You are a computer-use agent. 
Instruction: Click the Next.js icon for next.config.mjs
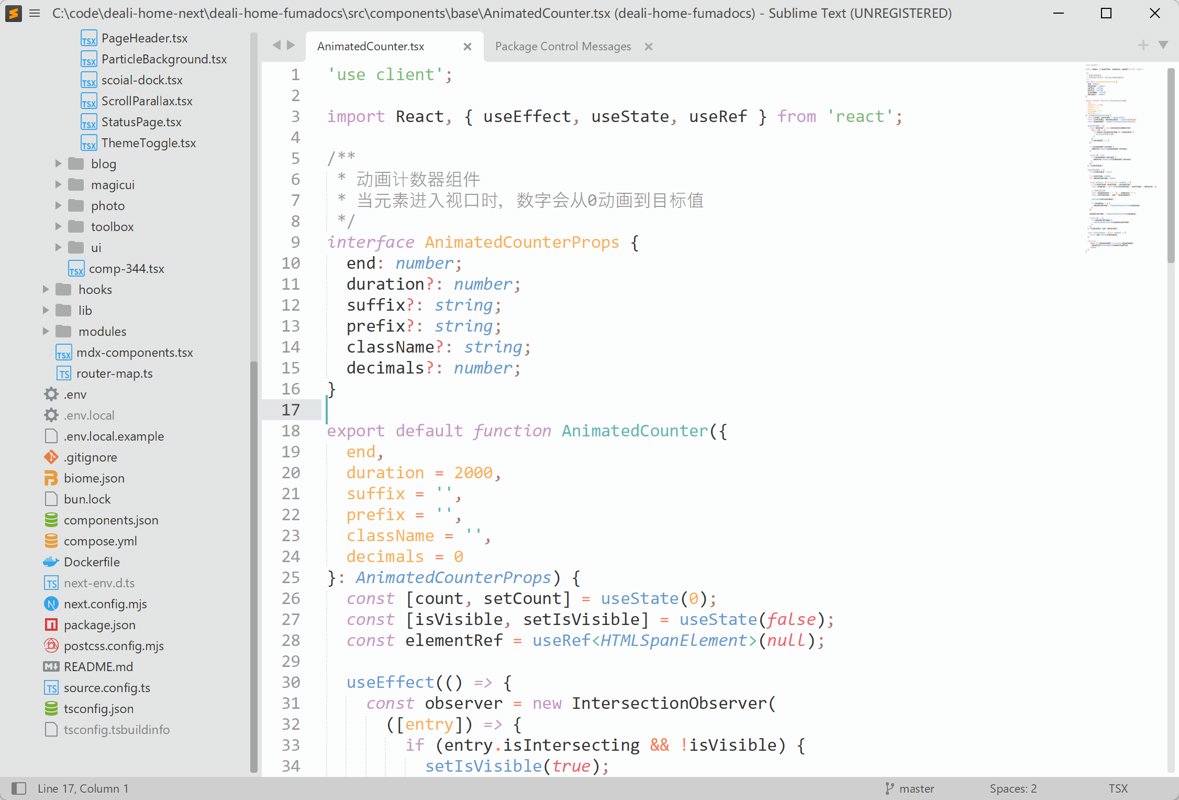51,604
